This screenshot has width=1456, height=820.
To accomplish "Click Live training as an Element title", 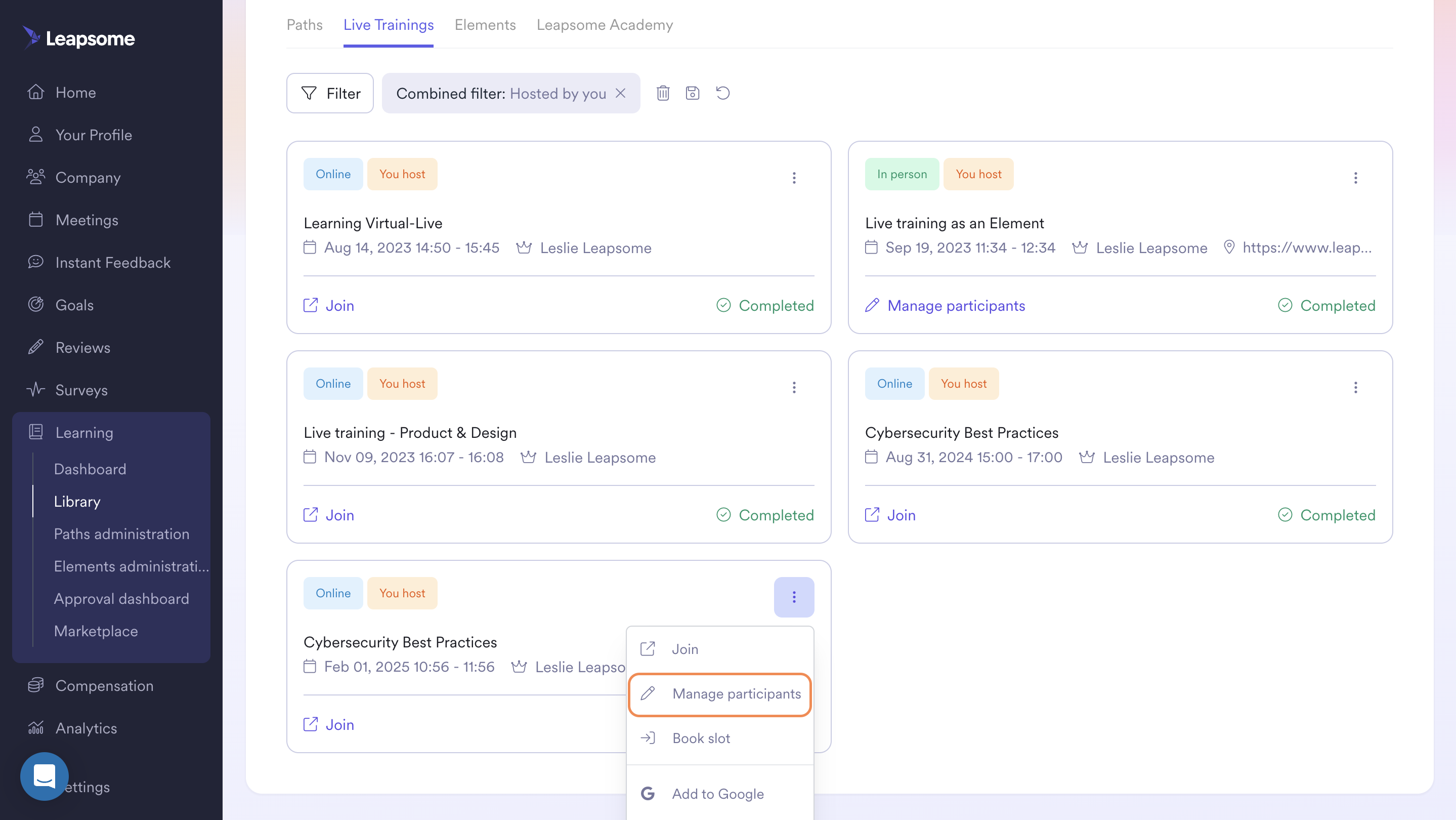I will click(x=954, y=223).
